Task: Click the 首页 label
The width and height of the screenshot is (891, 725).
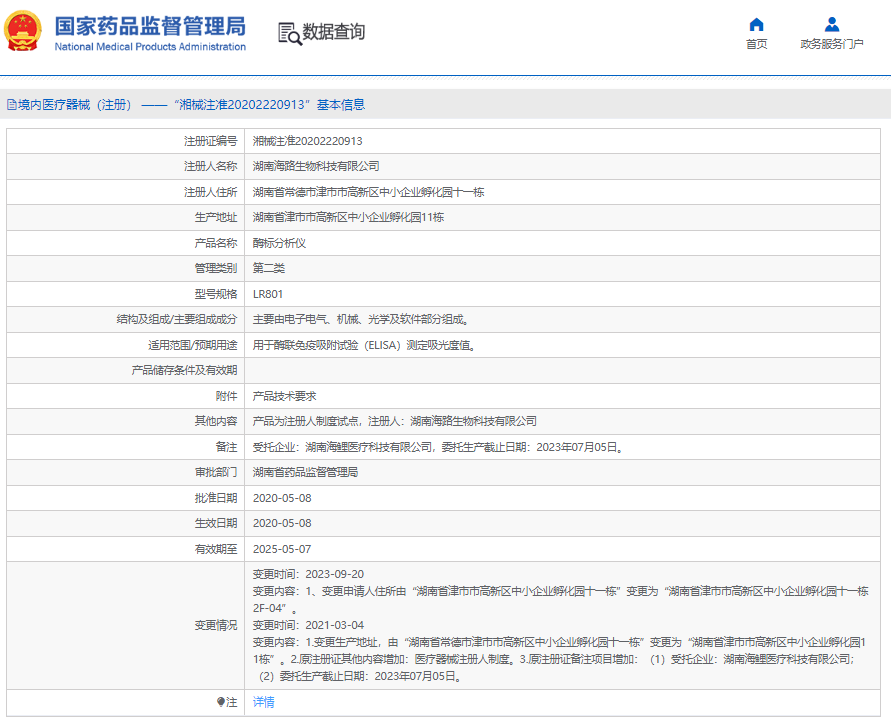Action: tap(756, 44)
